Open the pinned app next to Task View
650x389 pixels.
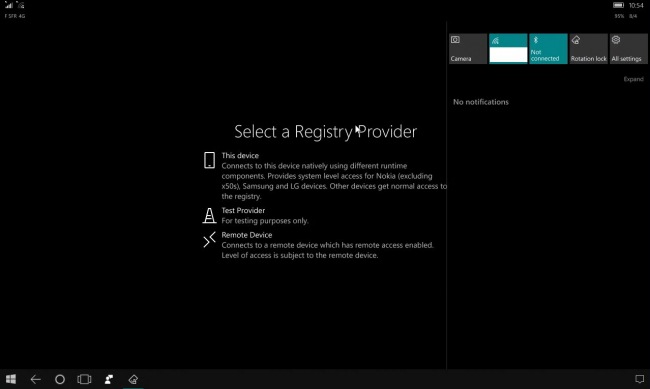click(x=109, y=379)
